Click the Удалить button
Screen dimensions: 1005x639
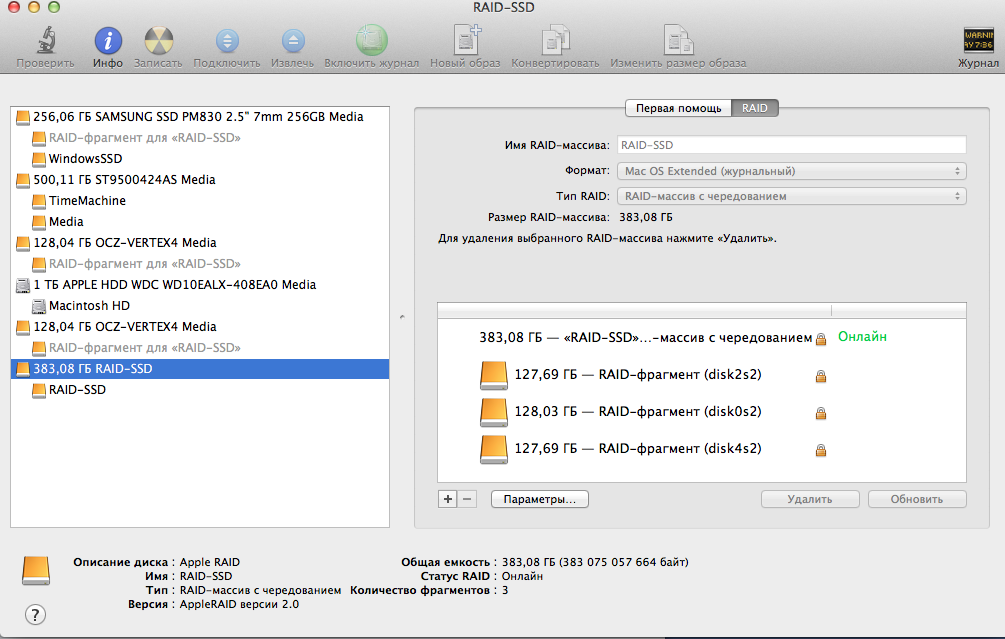coord(810,499)
